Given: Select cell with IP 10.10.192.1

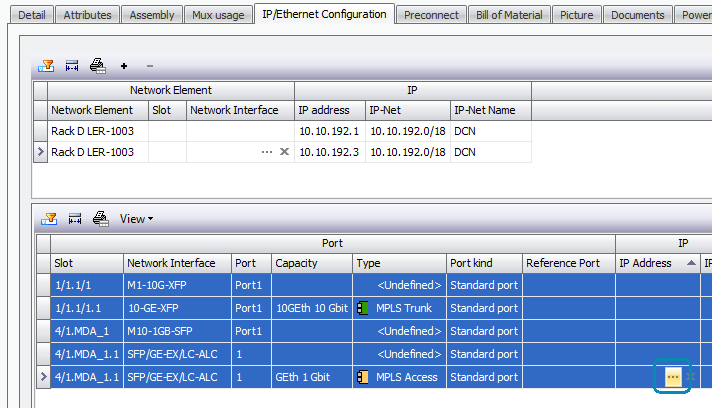Looking at the screenshot, I should [330, 131].
